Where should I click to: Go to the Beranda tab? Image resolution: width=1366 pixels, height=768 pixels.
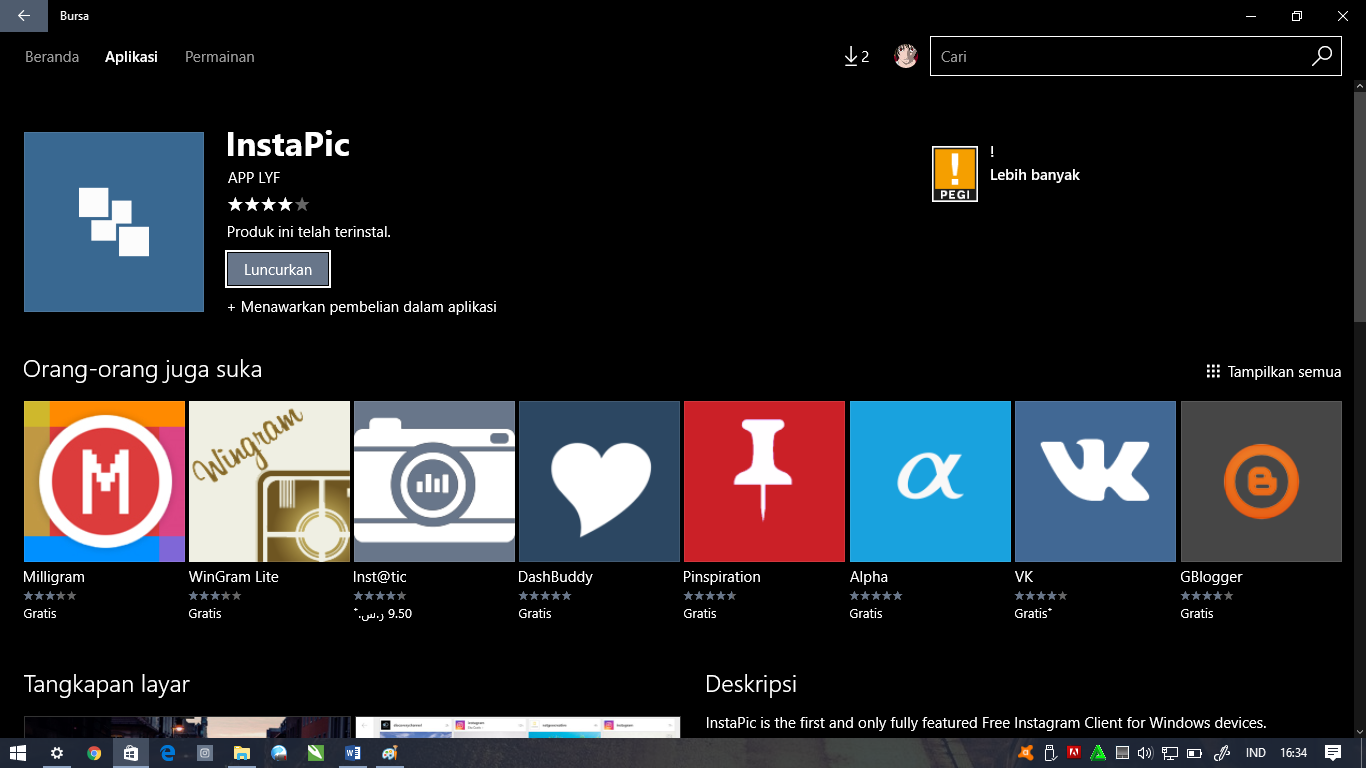pyautogui.click(x=52, y=57)
